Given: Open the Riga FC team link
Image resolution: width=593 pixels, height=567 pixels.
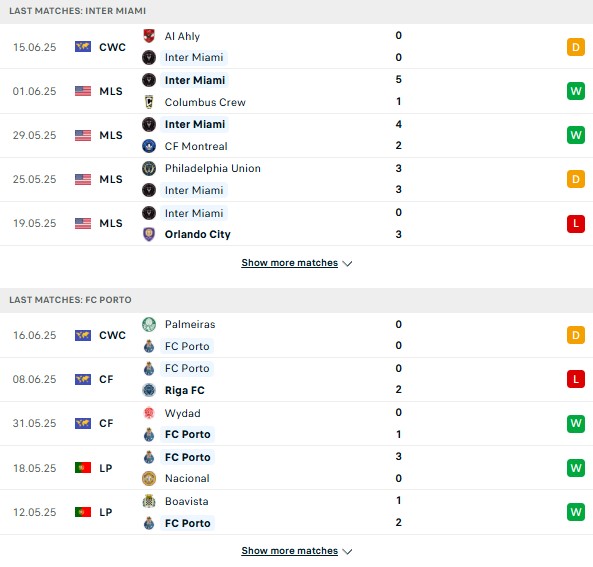Looking at the screenshot, I should (x=185, y=390).
